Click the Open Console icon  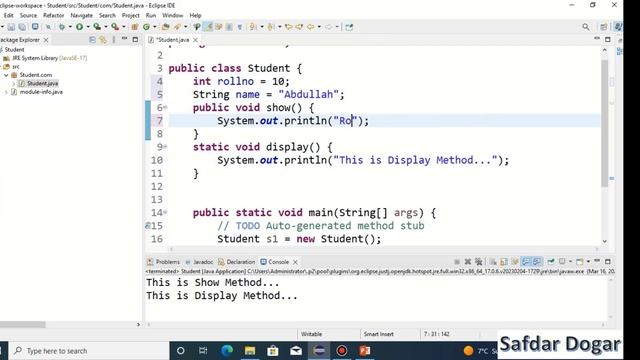pos(580,262)
